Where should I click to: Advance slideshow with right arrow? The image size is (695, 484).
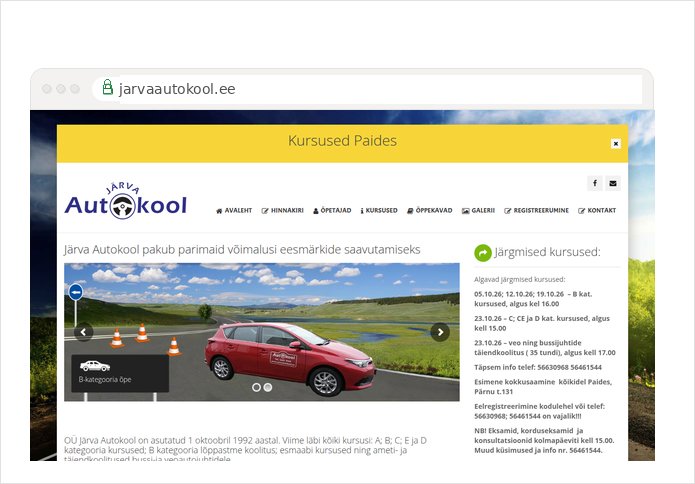(x=440, y=332)
